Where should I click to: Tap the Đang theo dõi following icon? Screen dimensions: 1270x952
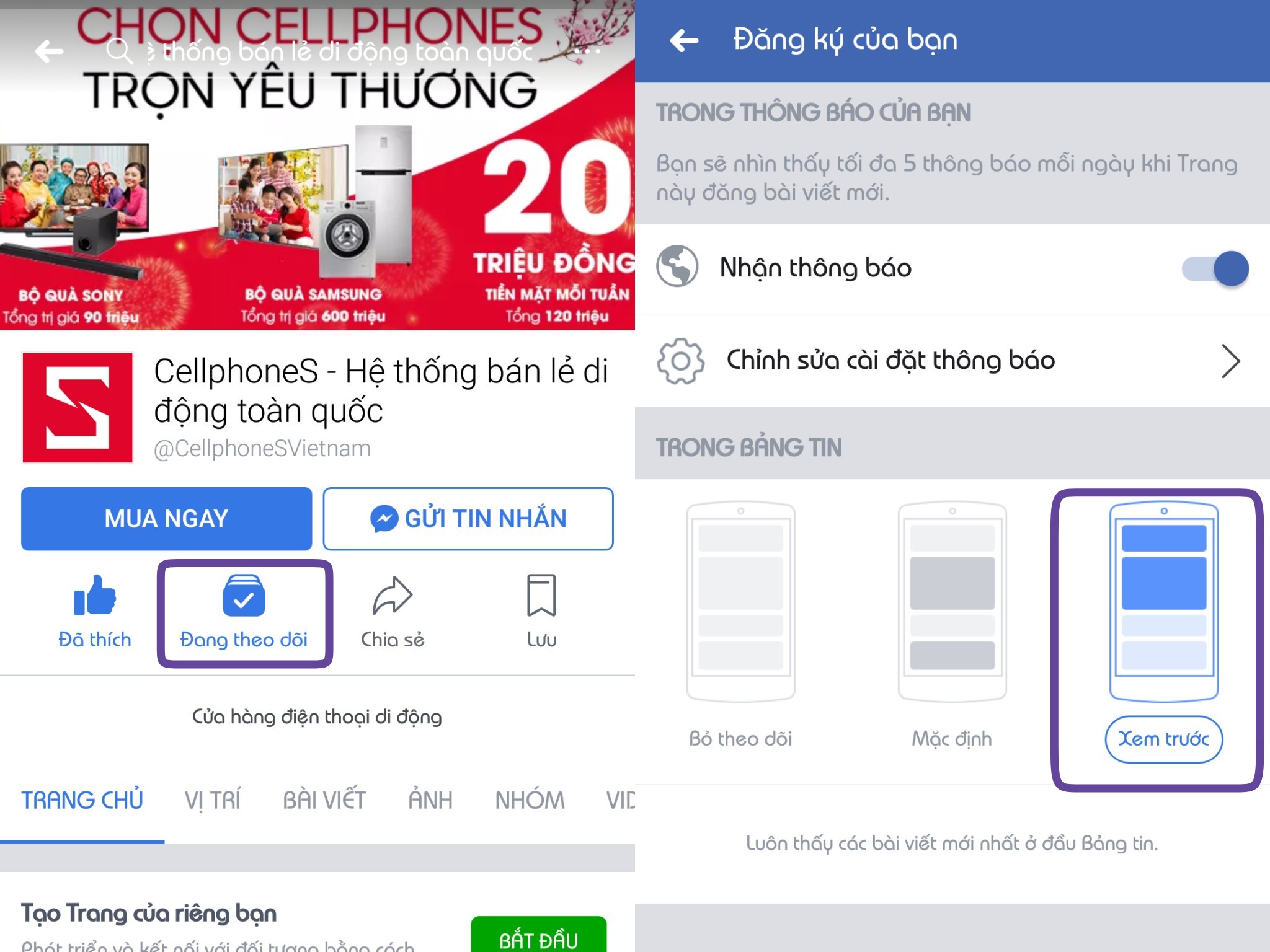point(244,595)
